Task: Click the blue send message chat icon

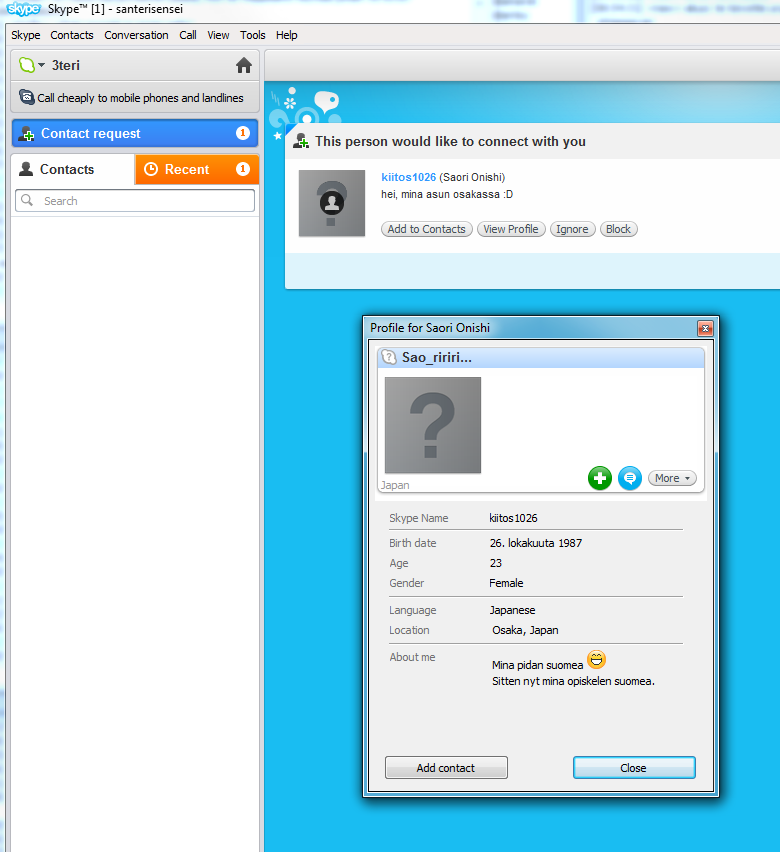Action: click(630, 478)
